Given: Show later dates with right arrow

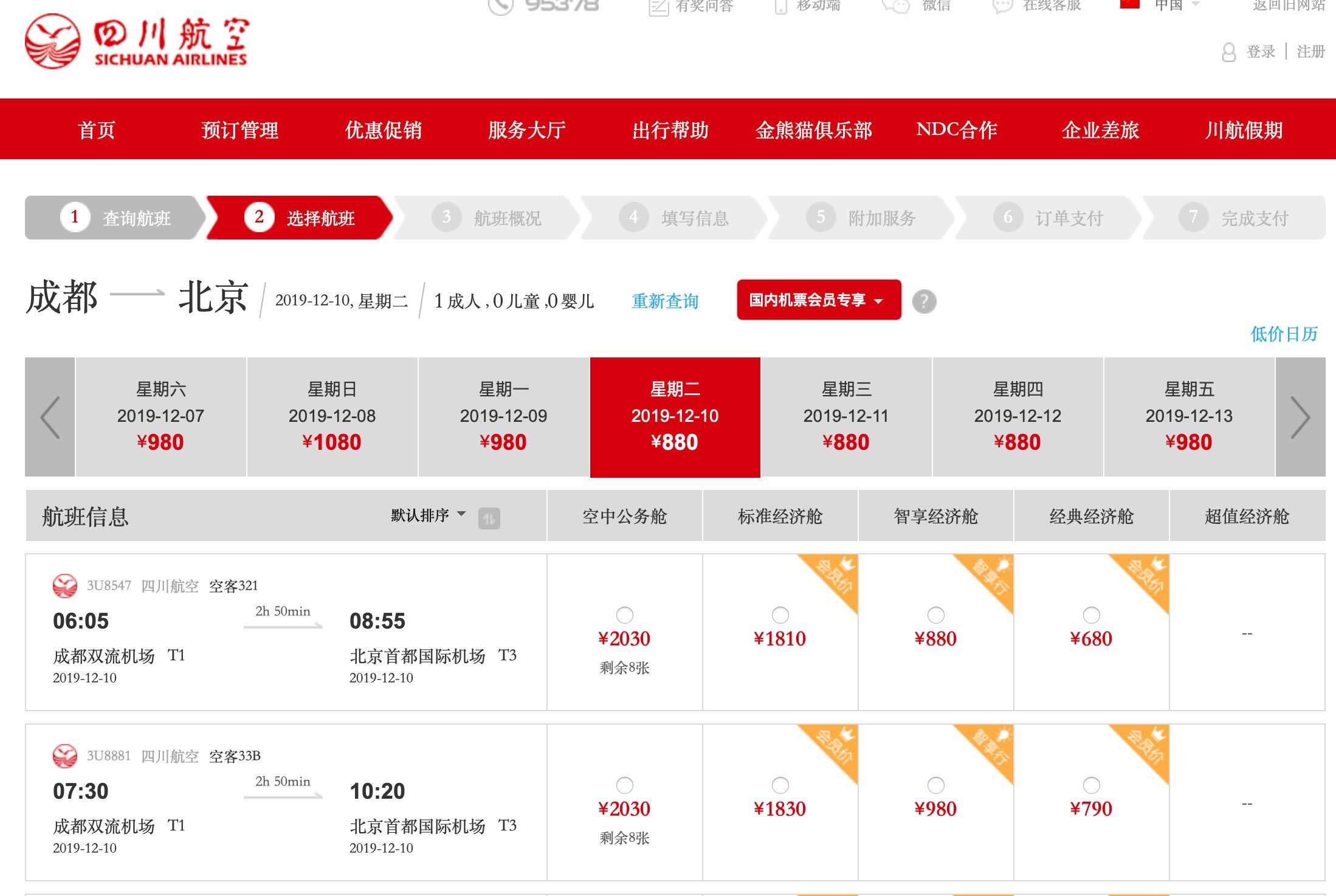Looking at the screenshot, I should click(1300, 417).
